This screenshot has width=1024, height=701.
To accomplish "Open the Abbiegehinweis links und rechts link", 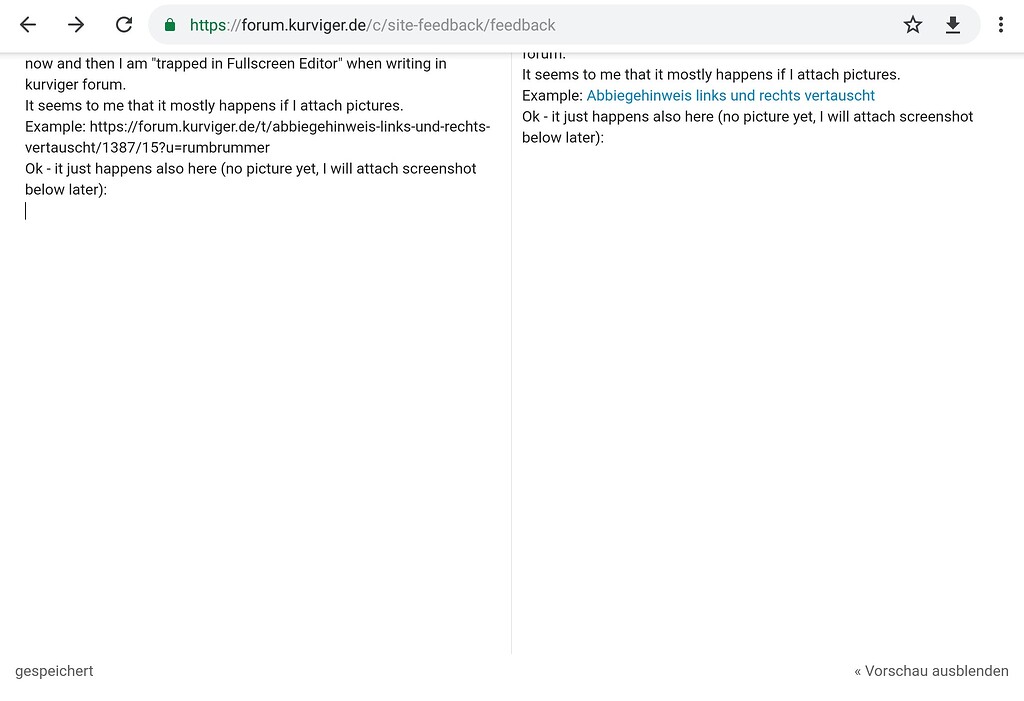I will coord(730,95).
